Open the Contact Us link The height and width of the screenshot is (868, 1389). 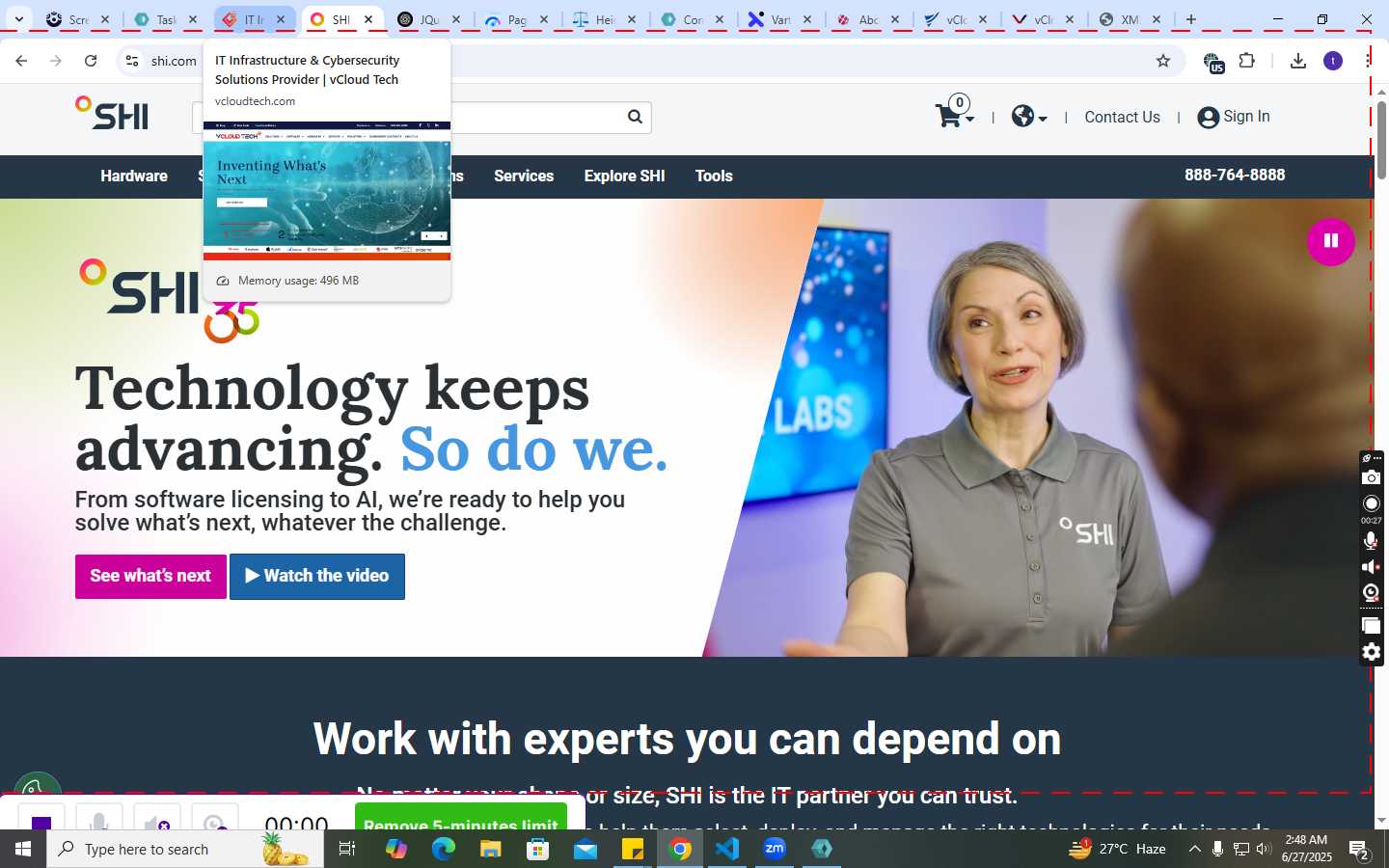[1122, 117]
